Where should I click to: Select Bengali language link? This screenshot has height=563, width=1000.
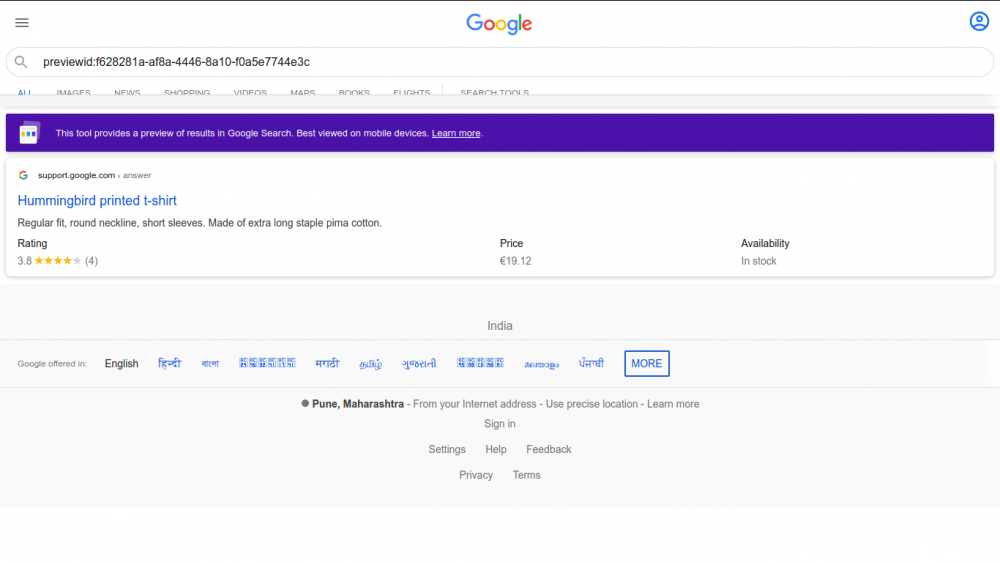210,363
